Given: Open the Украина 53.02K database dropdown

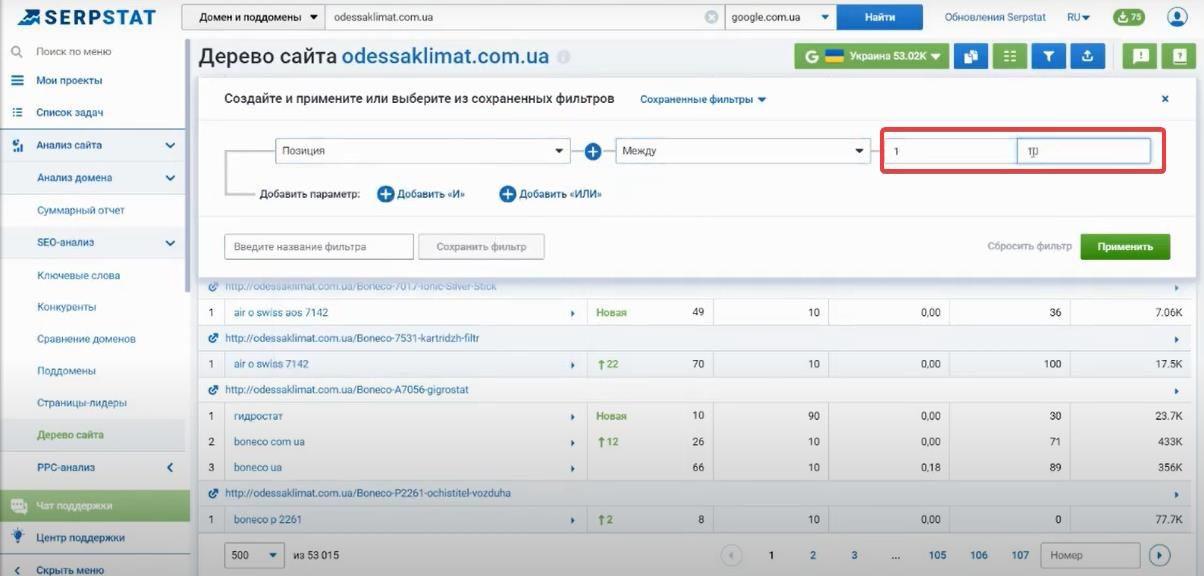Looking at the screenshot, I should tap(871, 57).
